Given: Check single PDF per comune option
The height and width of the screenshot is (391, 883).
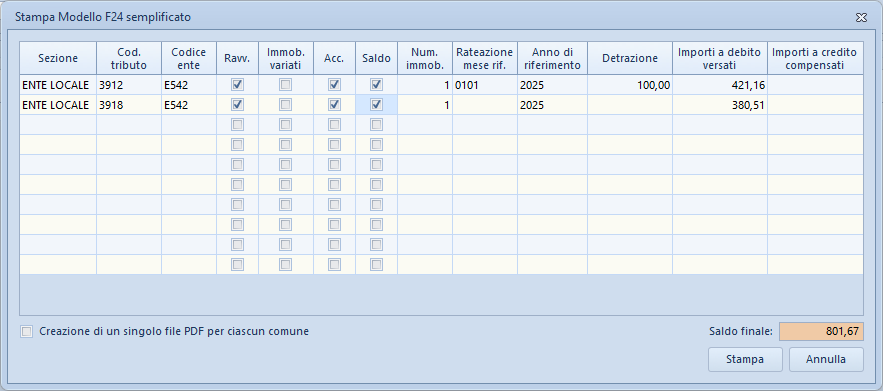Looking at the screenshot, I should (26, 331).
